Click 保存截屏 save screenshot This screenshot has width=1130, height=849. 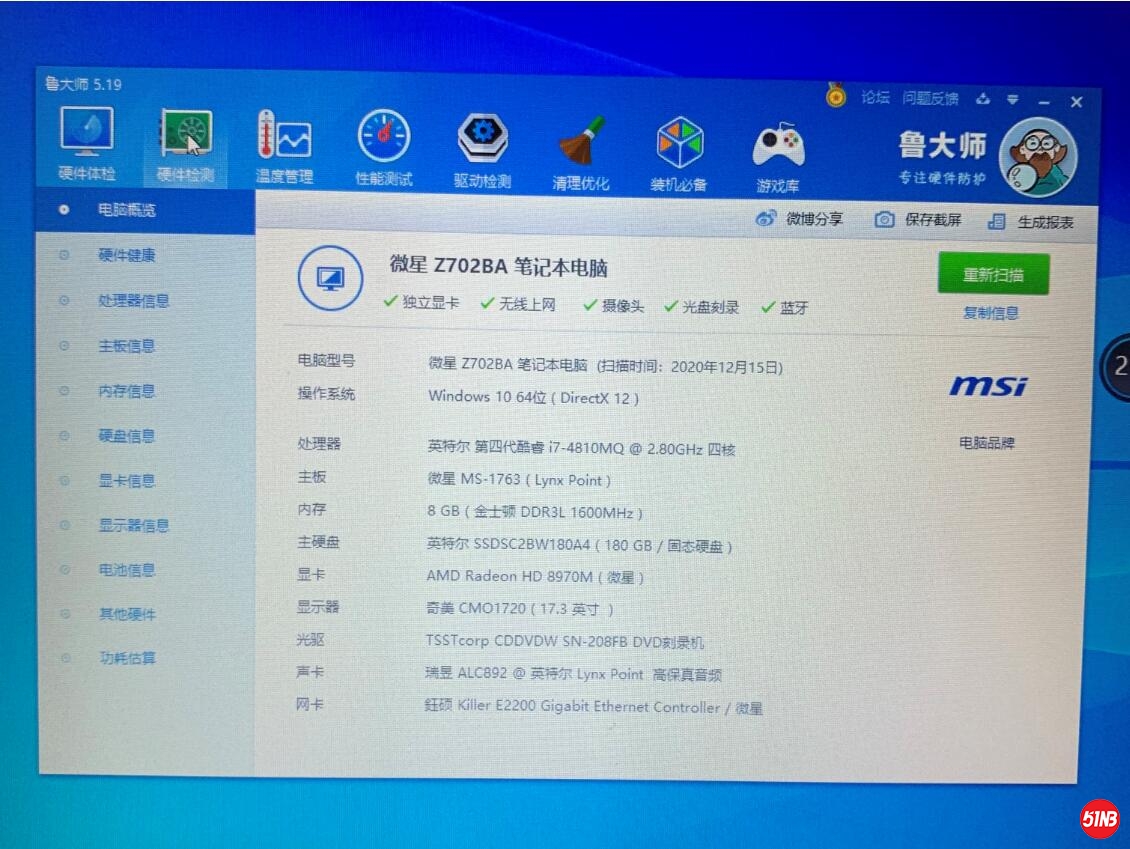tap(918, 220)
